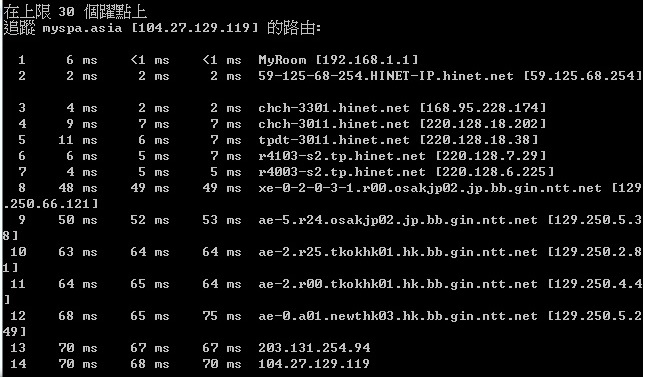Select the tpdt-3011.hinet.net hop text
Viewport: 645px width, 377px height.
334,140
